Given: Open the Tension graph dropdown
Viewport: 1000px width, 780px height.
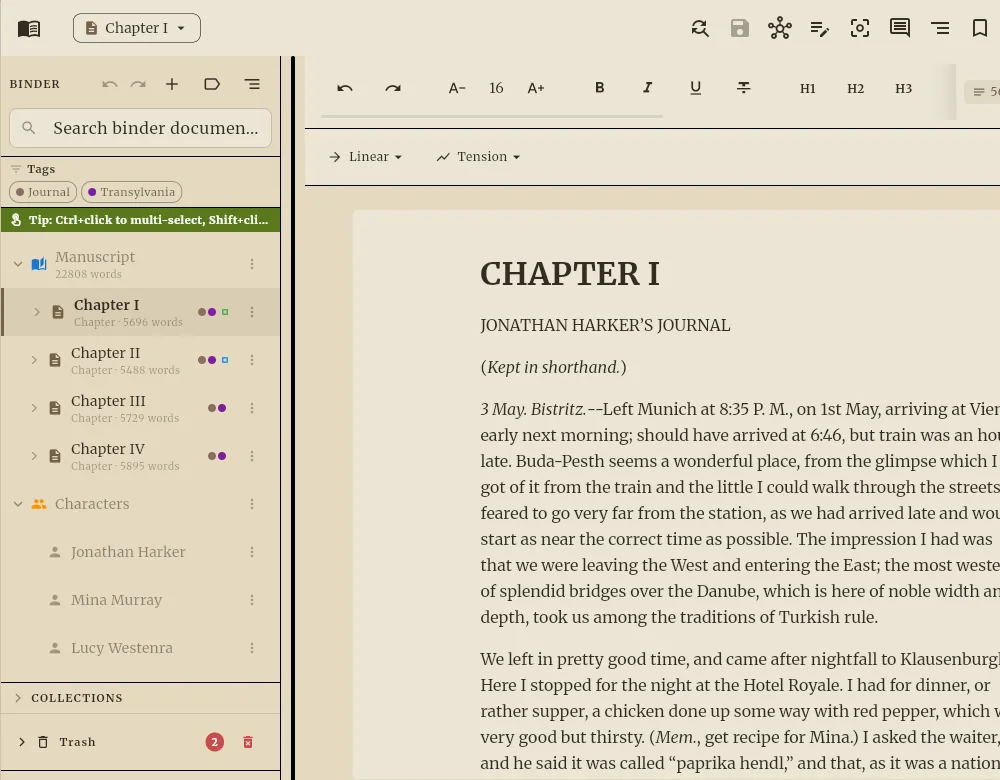Looking at the screenshot, I should 478,157.
